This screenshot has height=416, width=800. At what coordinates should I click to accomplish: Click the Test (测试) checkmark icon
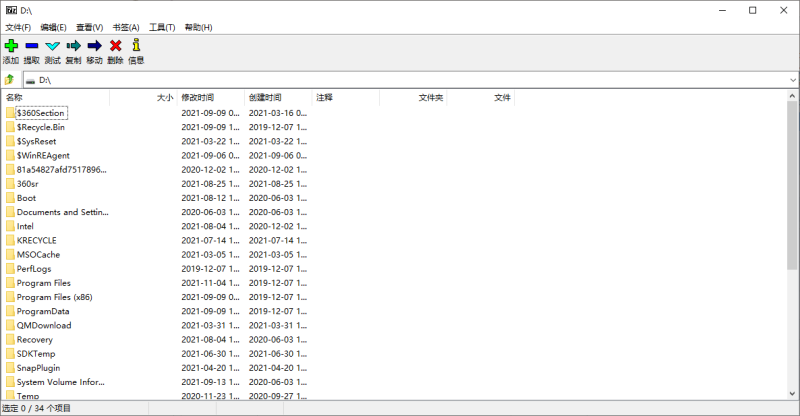pos(53,45)
